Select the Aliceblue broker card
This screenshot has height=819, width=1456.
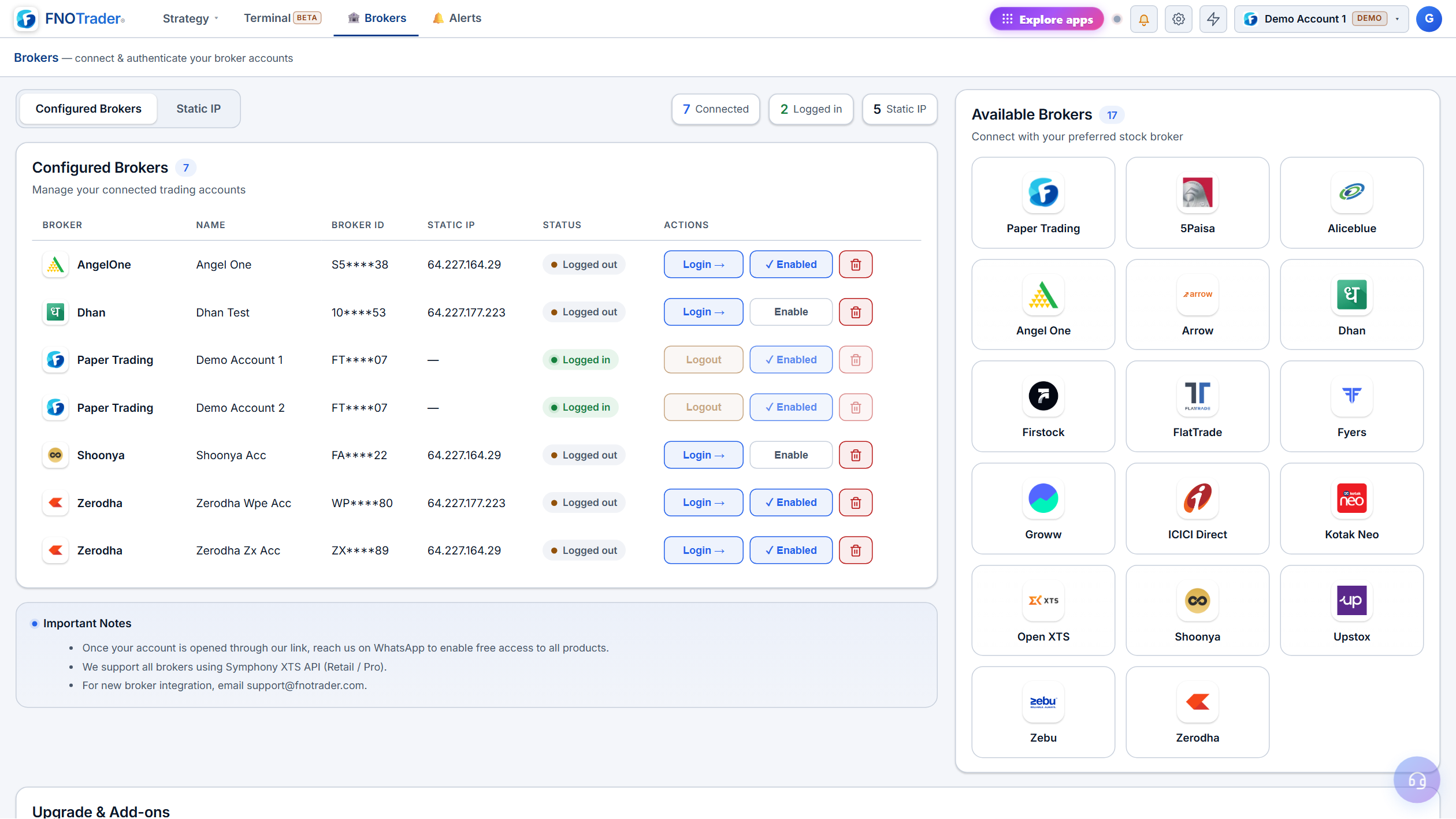click(x=1351, y=203)
